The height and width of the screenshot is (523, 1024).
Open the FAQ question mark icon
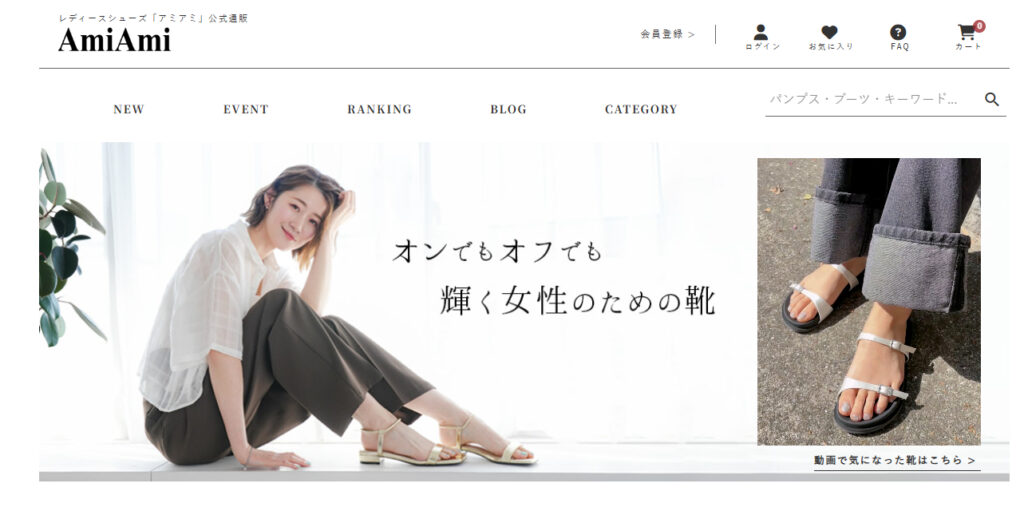point(898,32)
